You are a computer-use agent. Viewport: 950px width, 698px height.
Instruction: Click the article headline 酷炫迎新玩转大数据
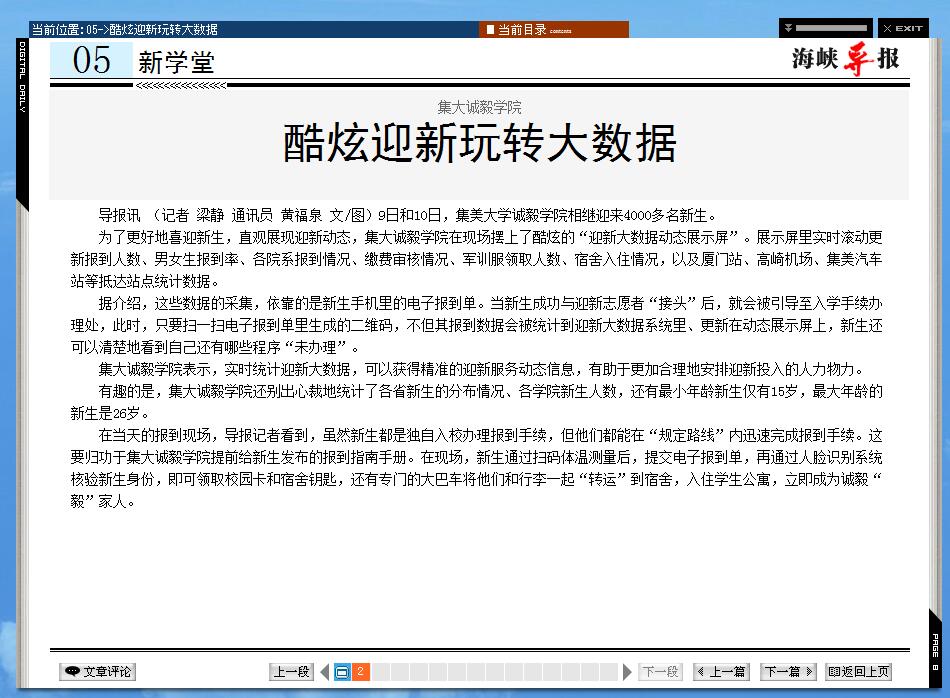[480, 143]
